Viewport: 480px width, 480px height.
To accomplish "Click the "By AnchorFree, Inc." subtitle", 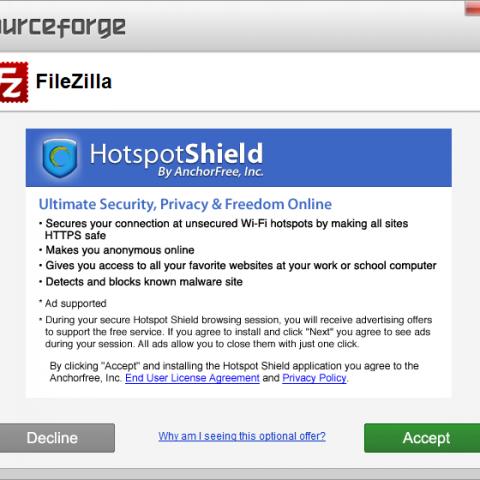I will 210,172.
